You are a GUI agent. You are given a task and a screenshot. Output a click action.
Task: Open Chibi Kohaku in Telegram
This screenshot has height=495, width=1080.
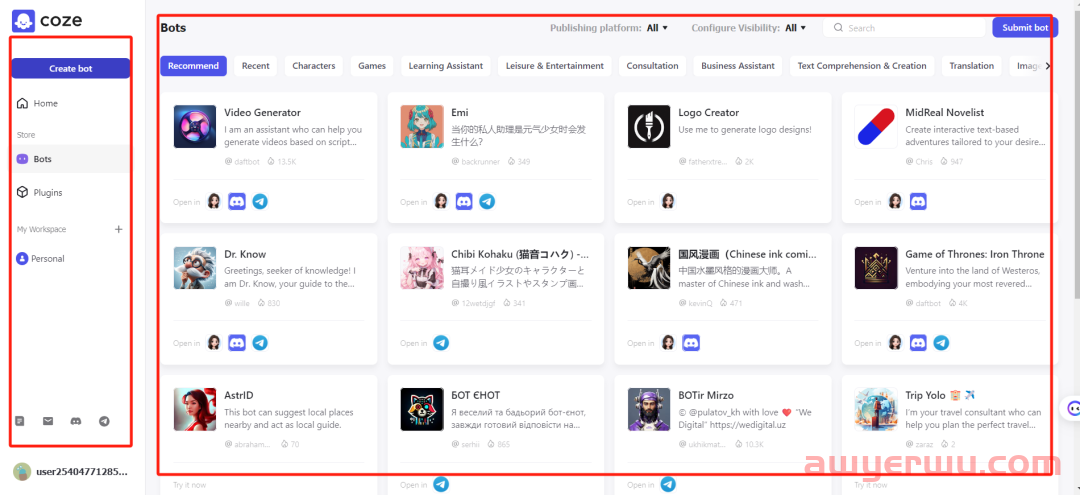442,343
